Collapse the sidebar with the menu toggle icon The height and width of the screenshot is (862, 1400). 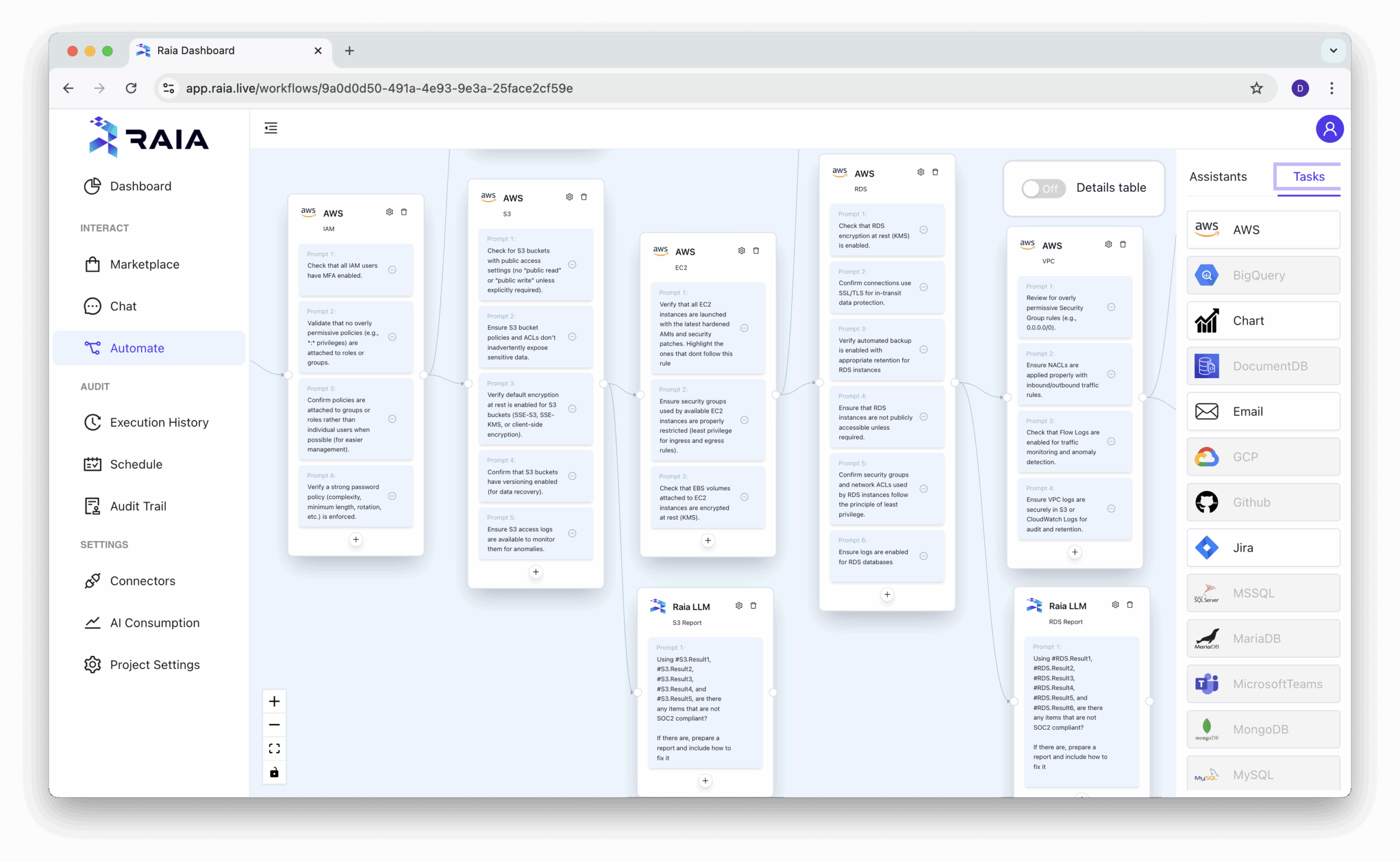tap(271, 128)
